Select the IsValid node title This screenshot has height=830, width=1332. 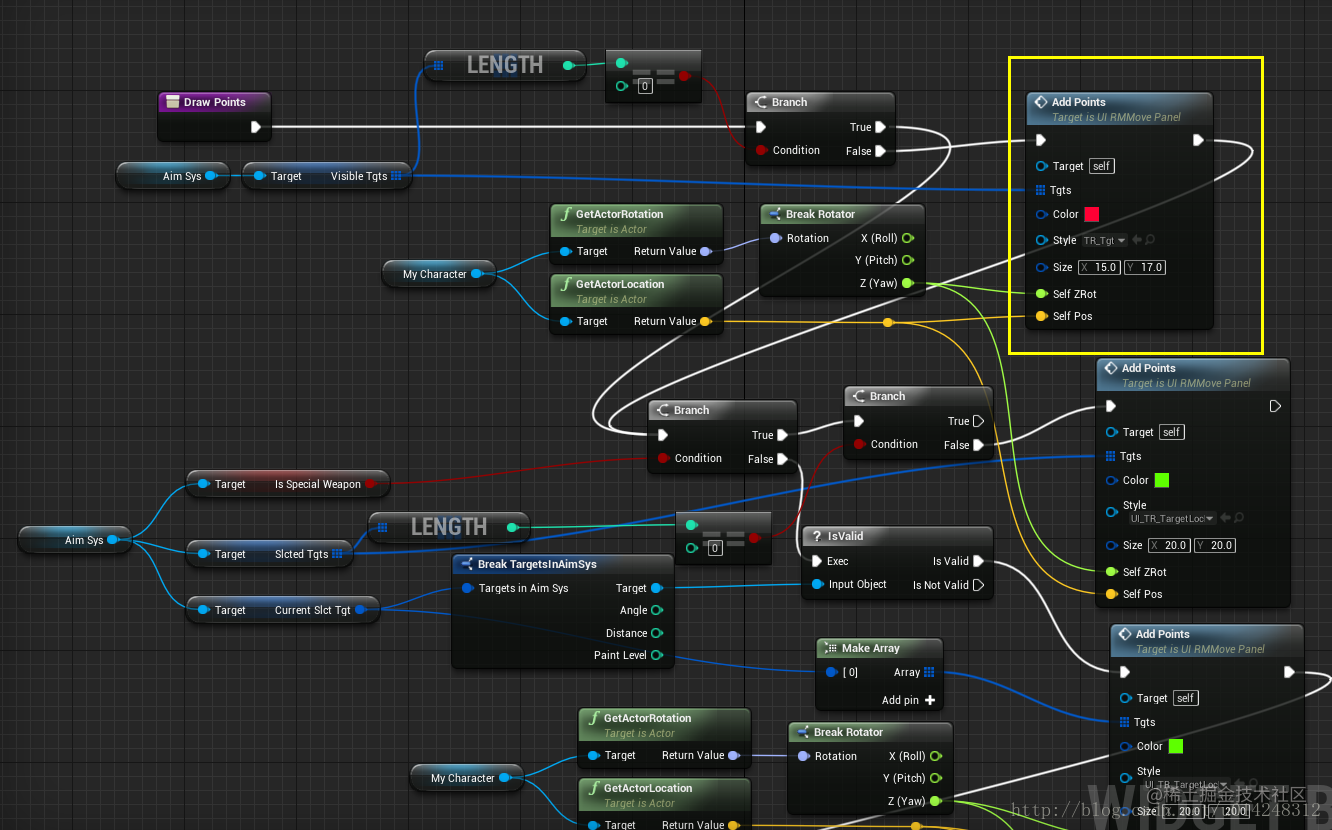846,536
